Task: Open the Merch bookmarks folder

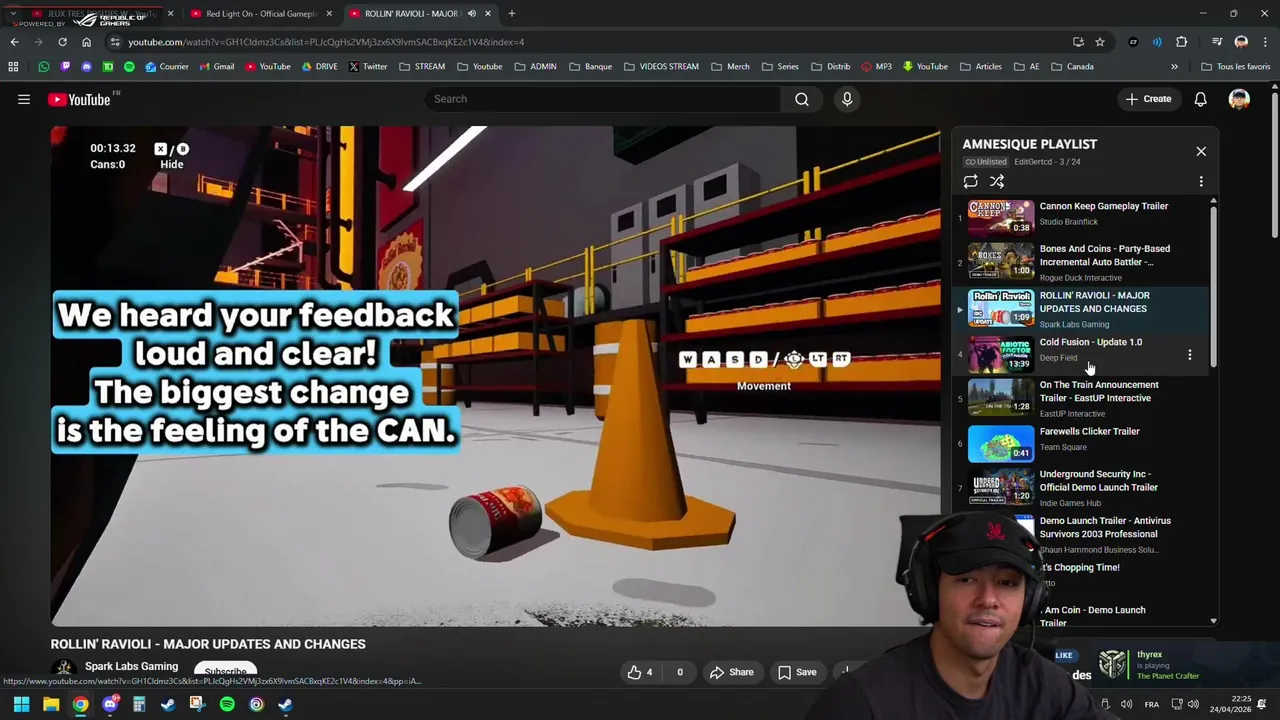Action: click(730, 67)
